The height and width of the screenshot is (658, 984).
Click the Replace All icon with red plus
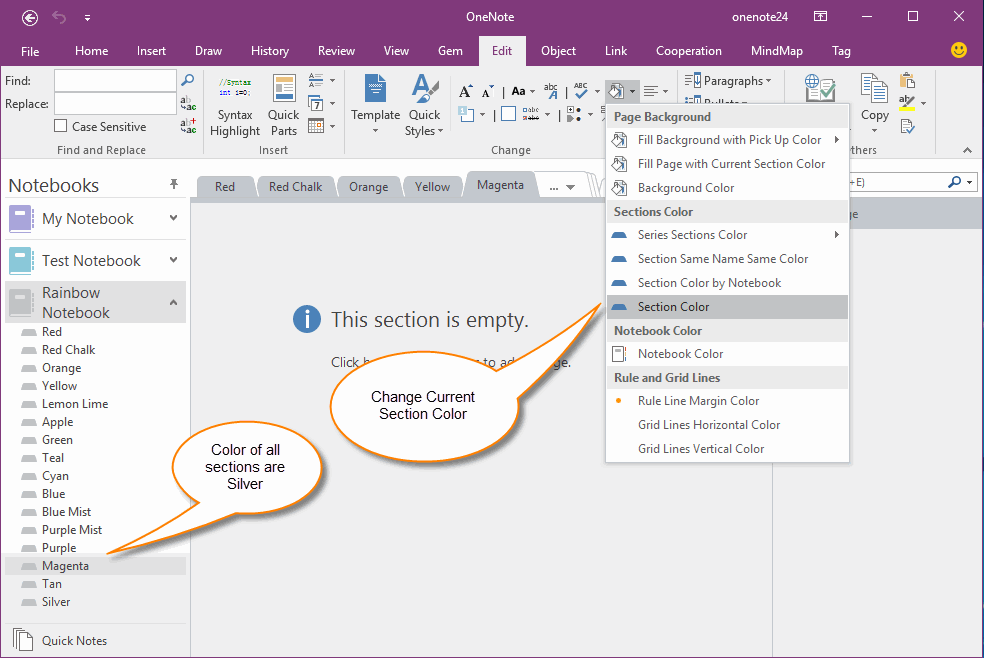(188, 125)
